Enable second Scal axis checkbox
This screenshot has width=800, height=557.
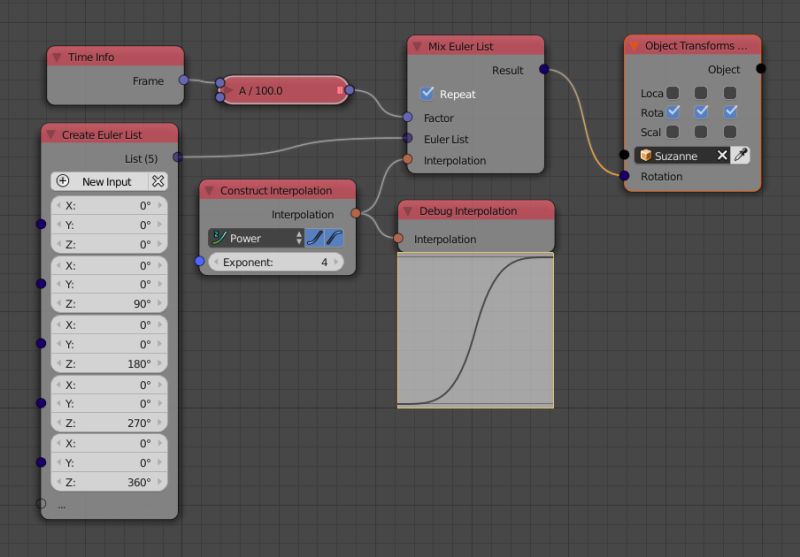pyautogui.click(x=701, y=132)
